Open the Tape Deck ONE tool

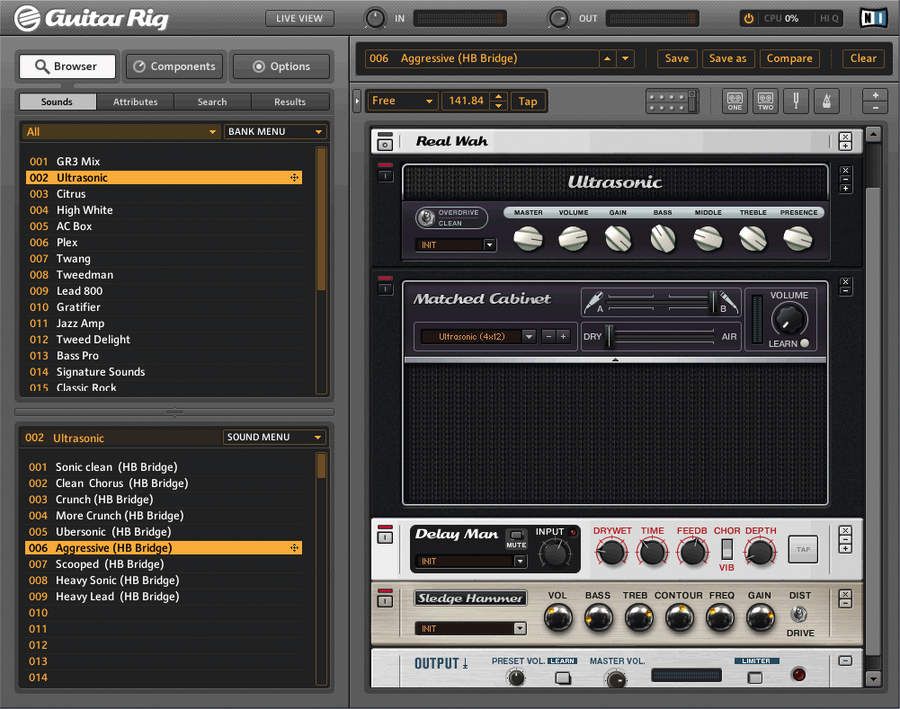pyautogui.click(x=735, y=101)
